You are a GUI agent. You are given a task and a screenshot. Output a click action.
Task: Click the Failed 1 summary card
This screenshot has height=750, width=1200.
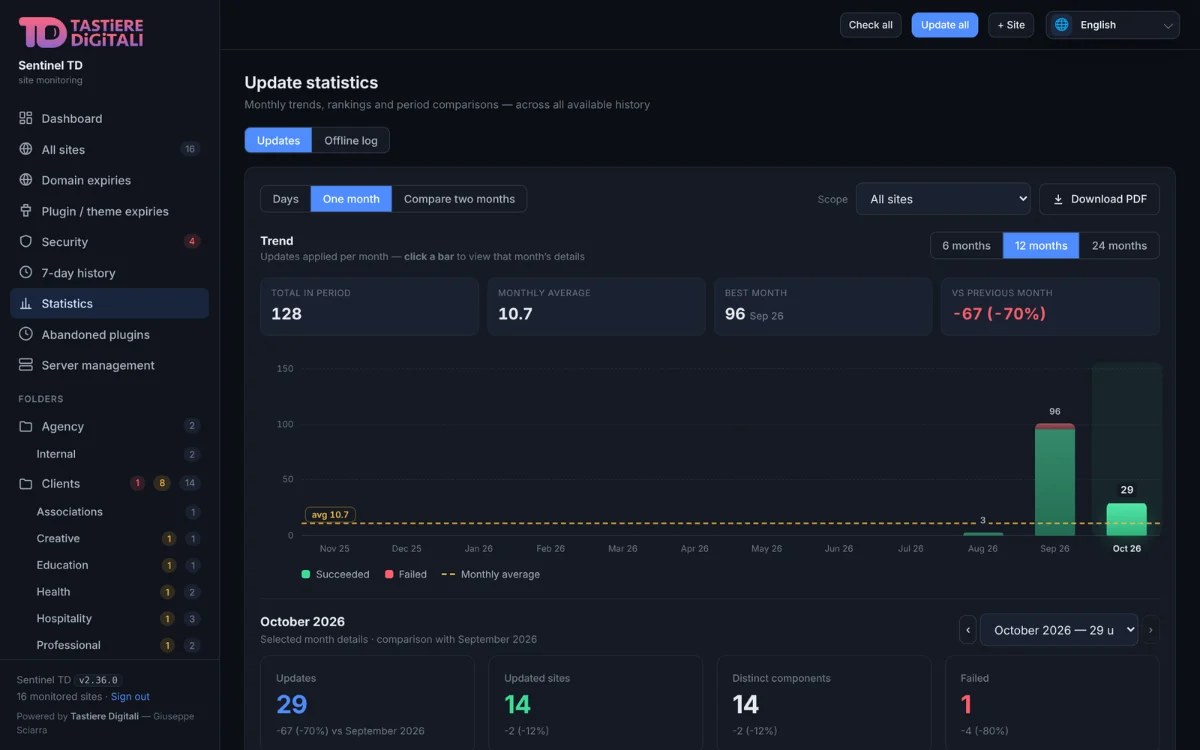1052,703
